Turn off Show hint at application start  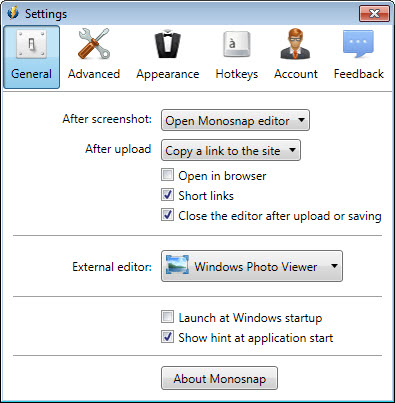[167, 337]
